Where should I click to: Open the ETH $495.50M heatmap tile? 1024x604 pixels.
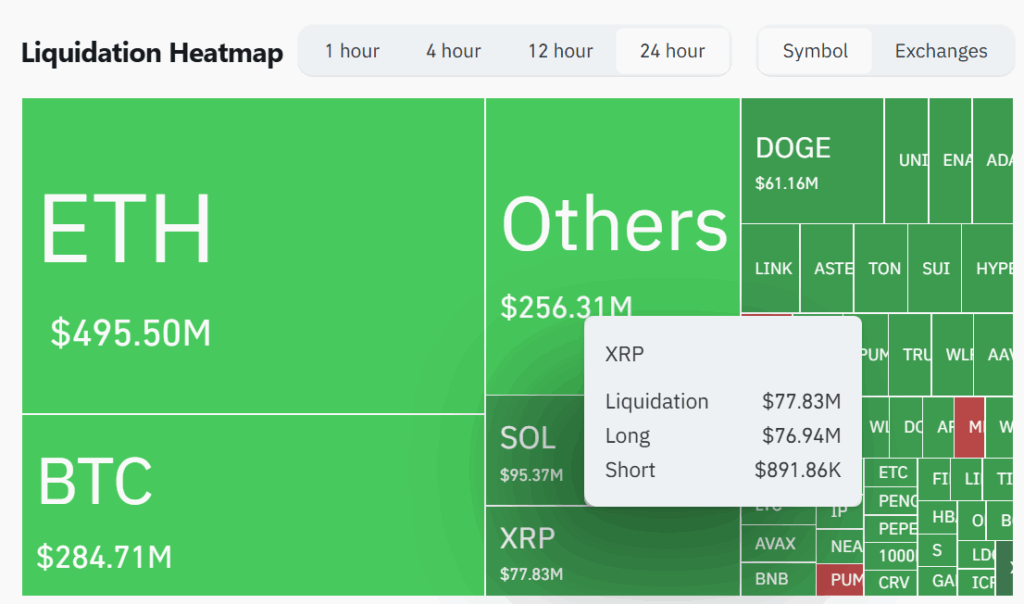coord(253,255)
